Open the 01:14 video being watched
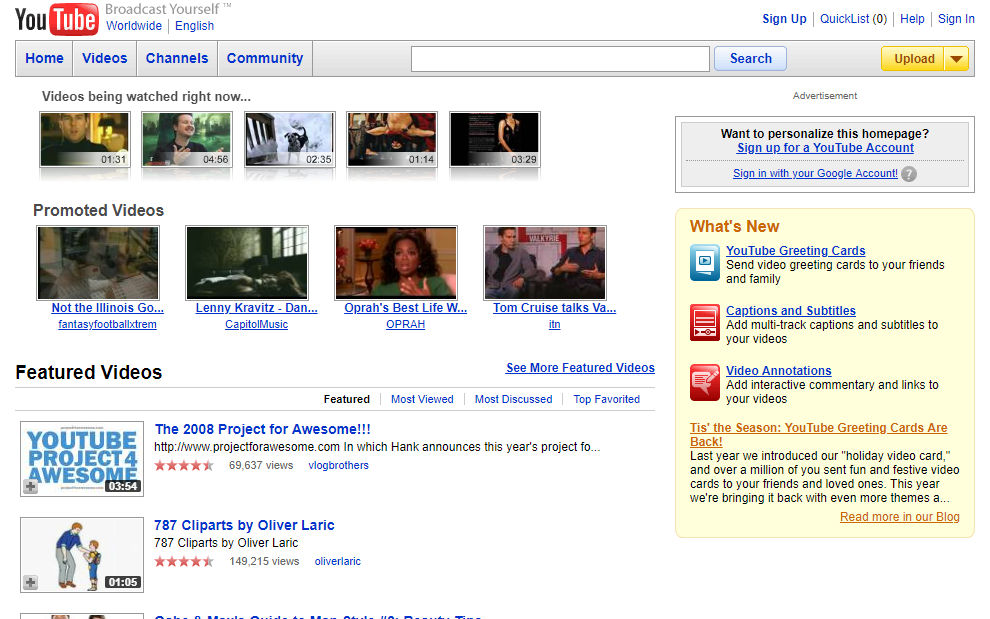 pyautogui.click(x=392, y=140)
